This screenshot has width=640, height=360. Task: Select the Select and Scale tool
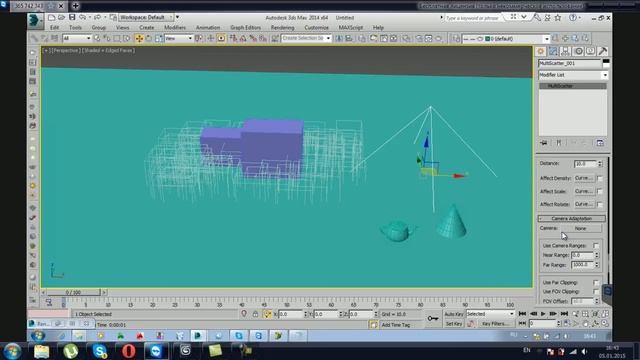pyautogui.click(x=158, y=38)
